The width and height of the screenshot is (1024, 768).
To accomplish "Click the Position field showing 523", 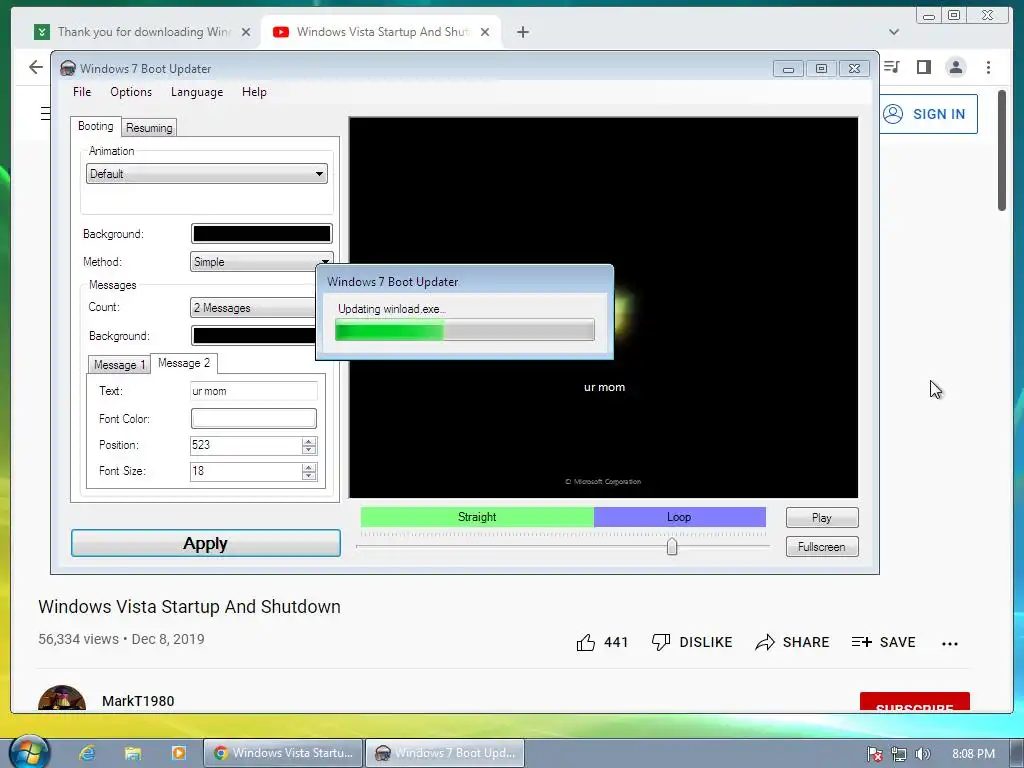I will point(246,445).
